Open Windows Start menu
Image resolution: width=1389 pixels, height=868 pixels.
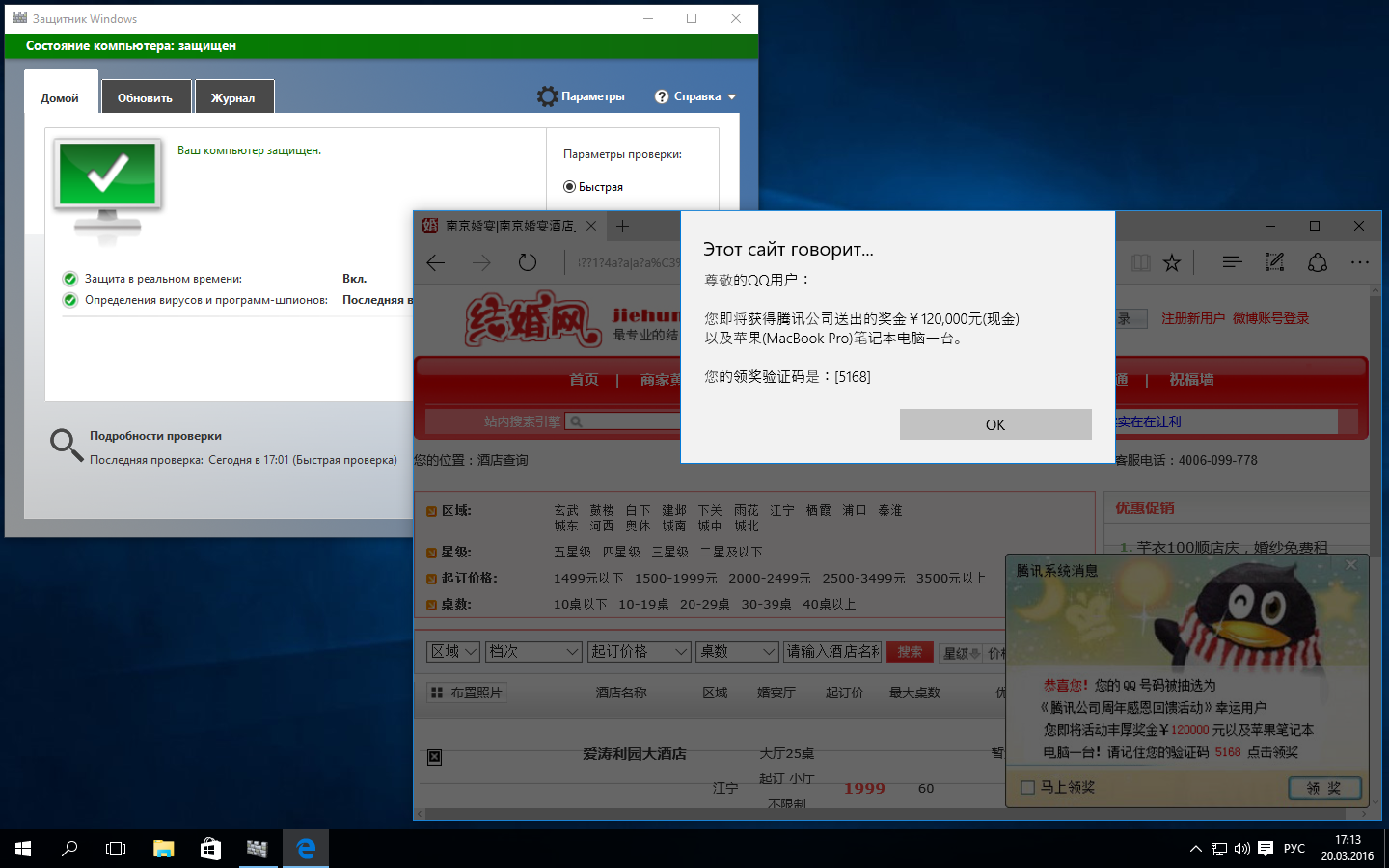coord(23,849)
